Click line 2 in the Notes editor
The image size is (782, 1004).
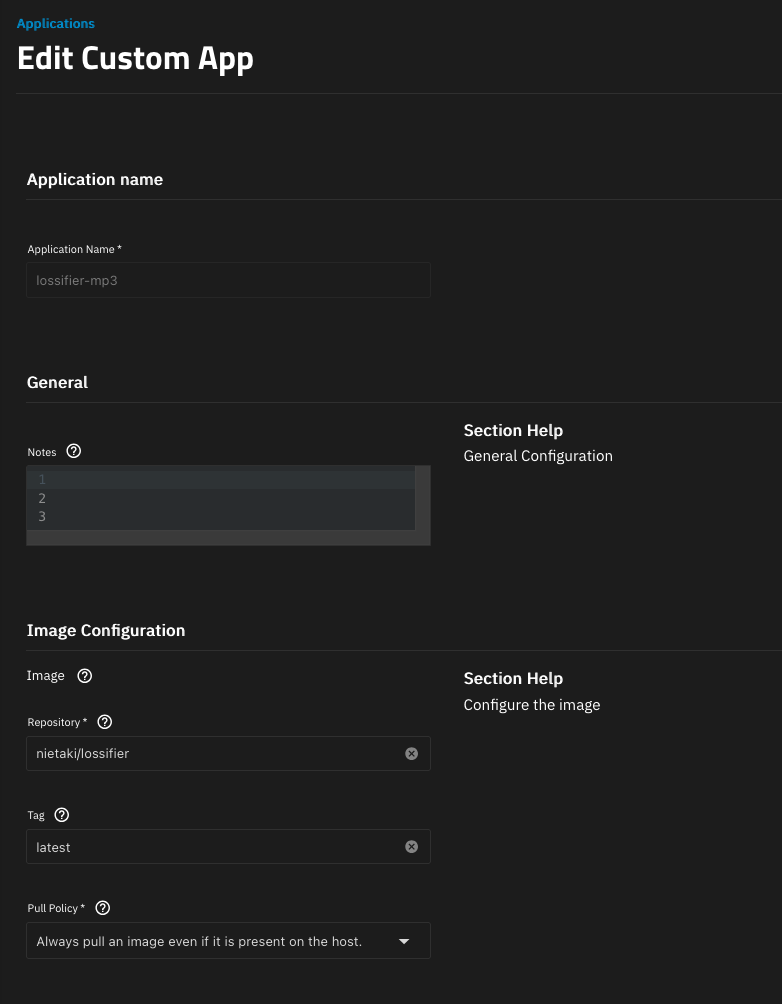click(x=230, y=498)
